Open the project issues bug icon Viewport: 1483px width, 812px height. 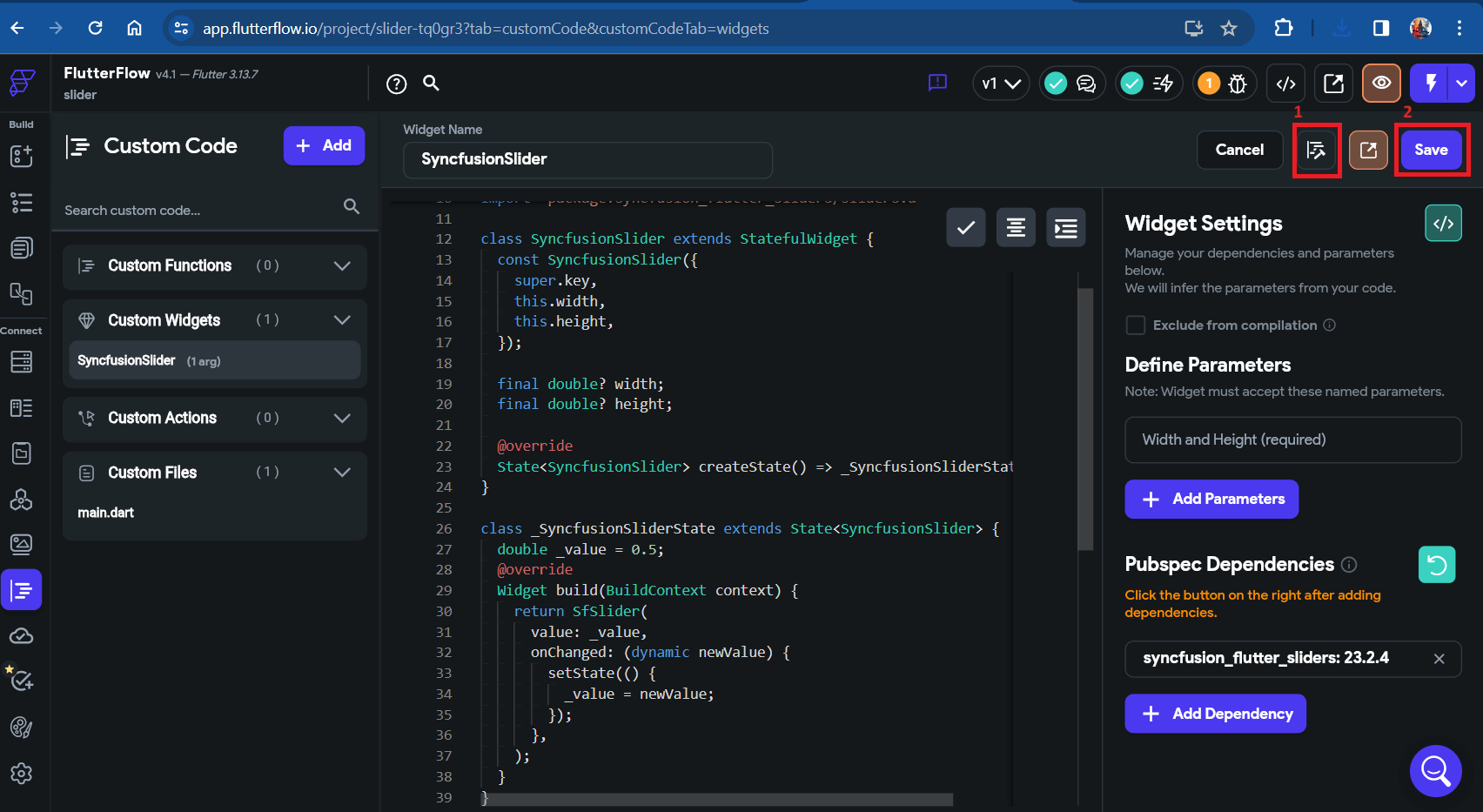click(1238, 84)
